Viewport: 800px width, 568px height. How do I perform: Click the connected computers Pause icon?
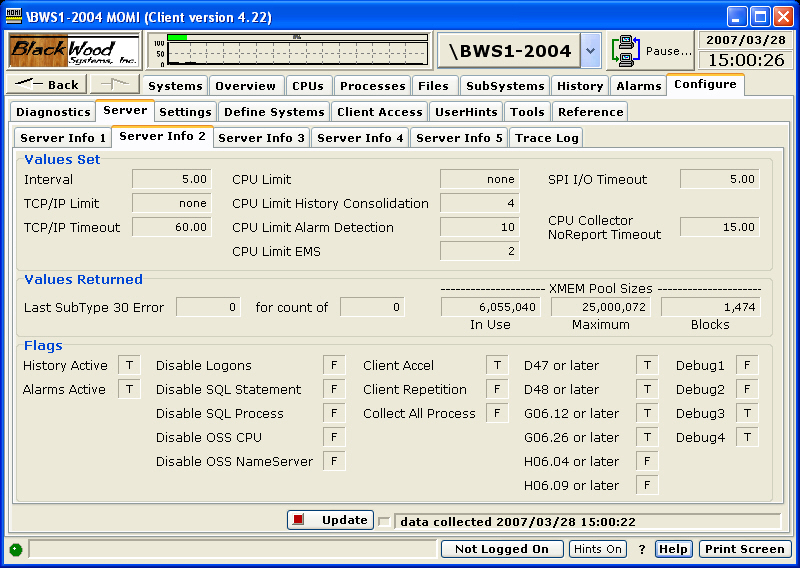[x=626, y=51]
